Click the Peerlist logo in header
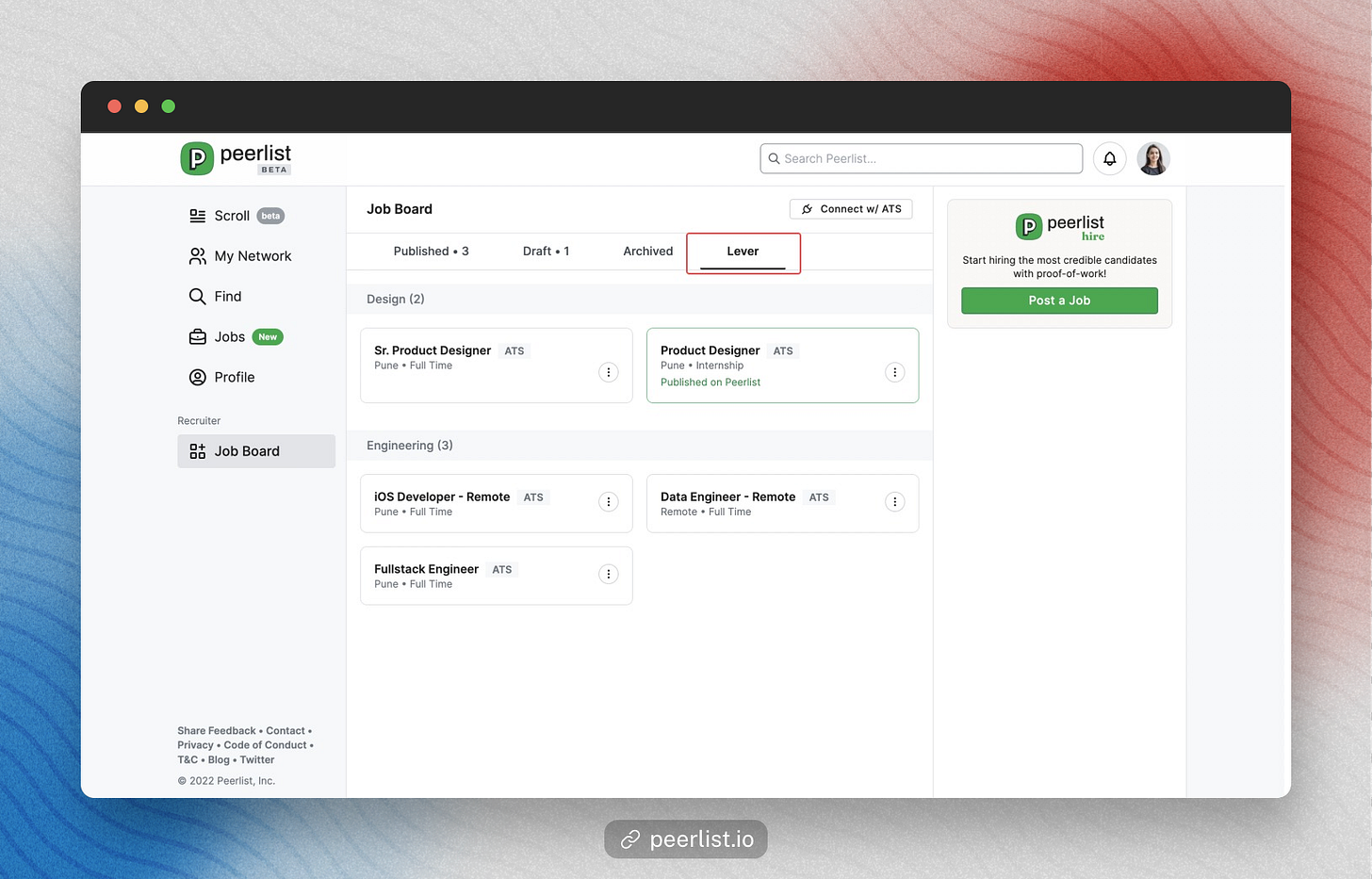This screenshot has width=1372, height=879. pos(236,158)
